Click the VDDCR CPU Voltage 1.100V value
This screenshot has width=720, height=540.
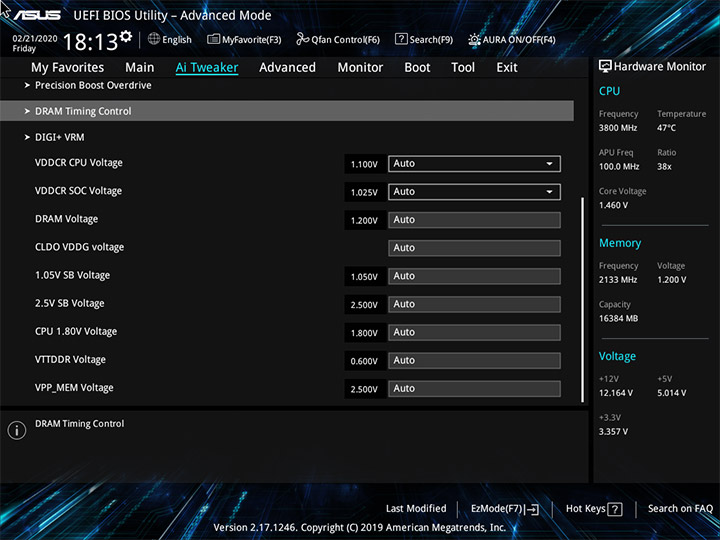364,164
